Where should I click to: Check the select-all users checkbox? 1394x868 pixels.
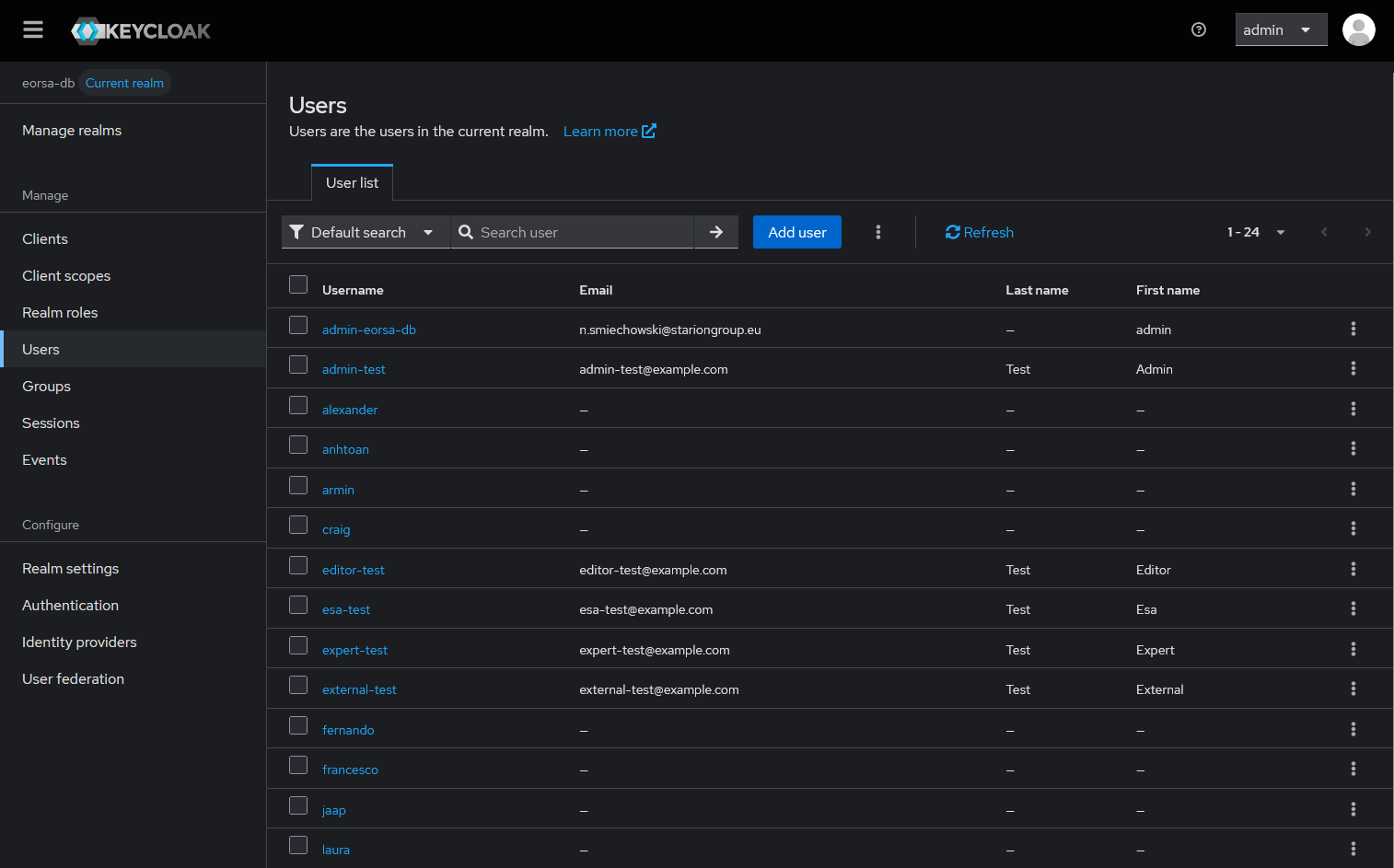pos(298,284)
